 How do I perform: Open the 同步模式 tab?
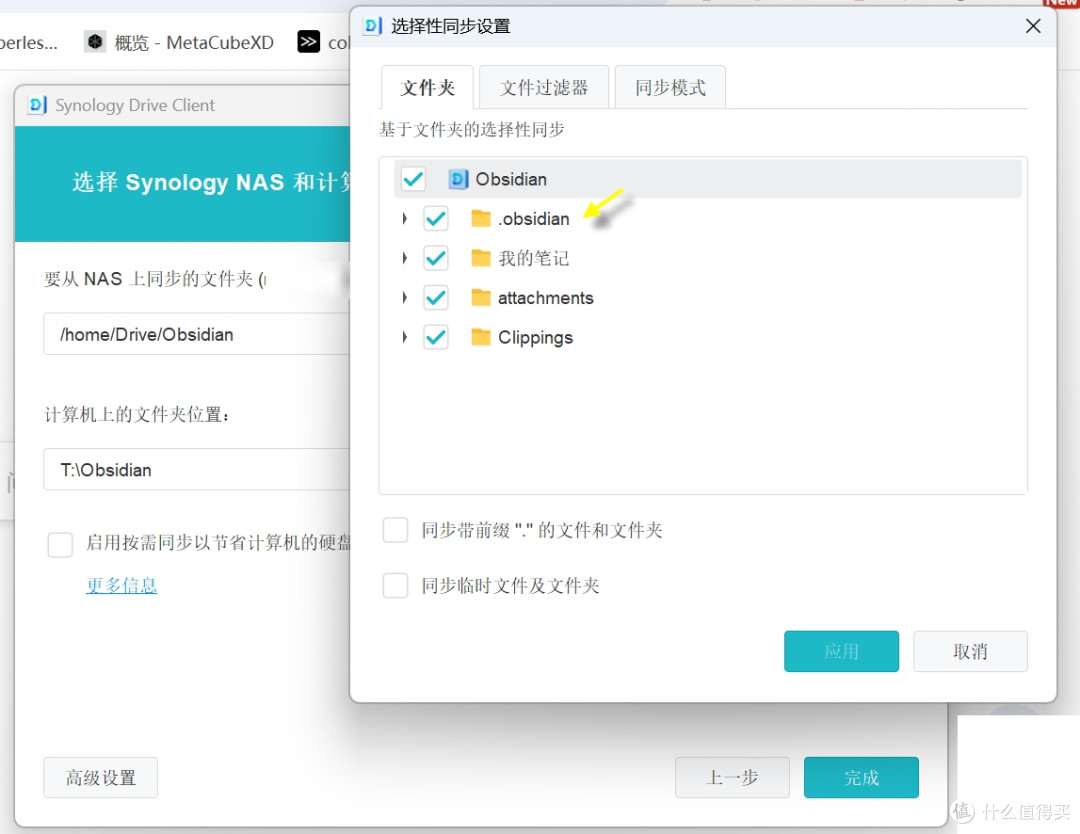pos(670,87)
